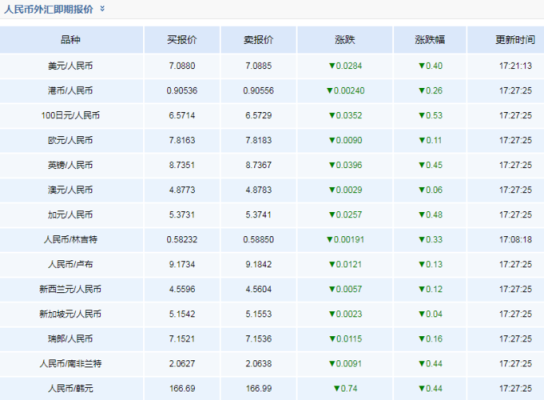Click the ▼0.53 percent change cell
This screenshot has height=400, width=544.
tap(430, 115)
